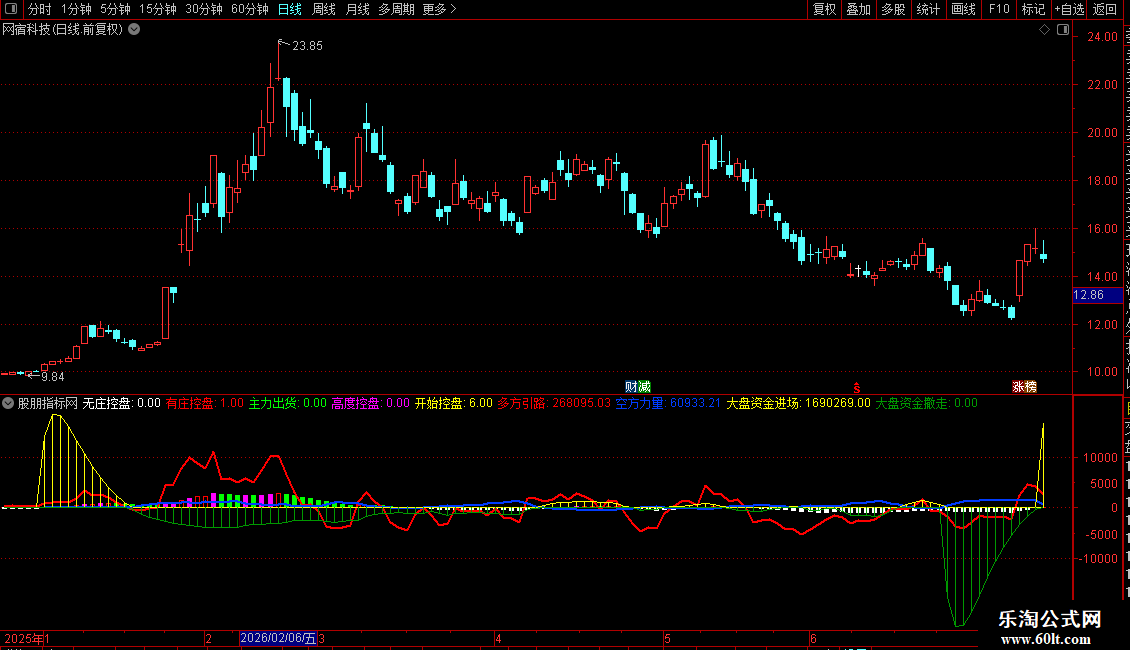
Task: Open dropdown beside 股朋指标网 indicator name
Action: 8,404
